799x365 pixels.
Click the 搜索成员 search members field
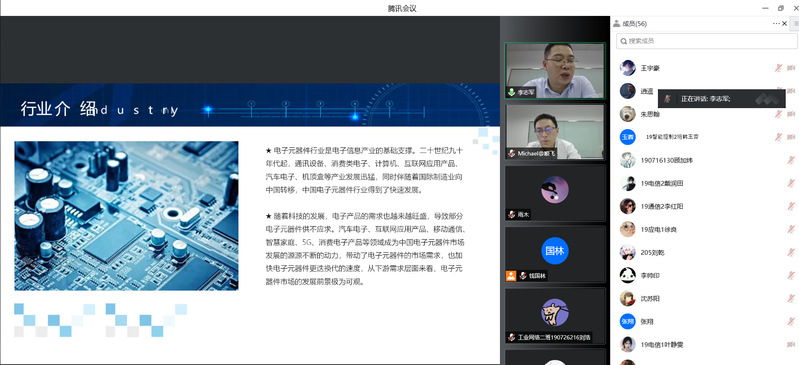click(x=707, y=41)
